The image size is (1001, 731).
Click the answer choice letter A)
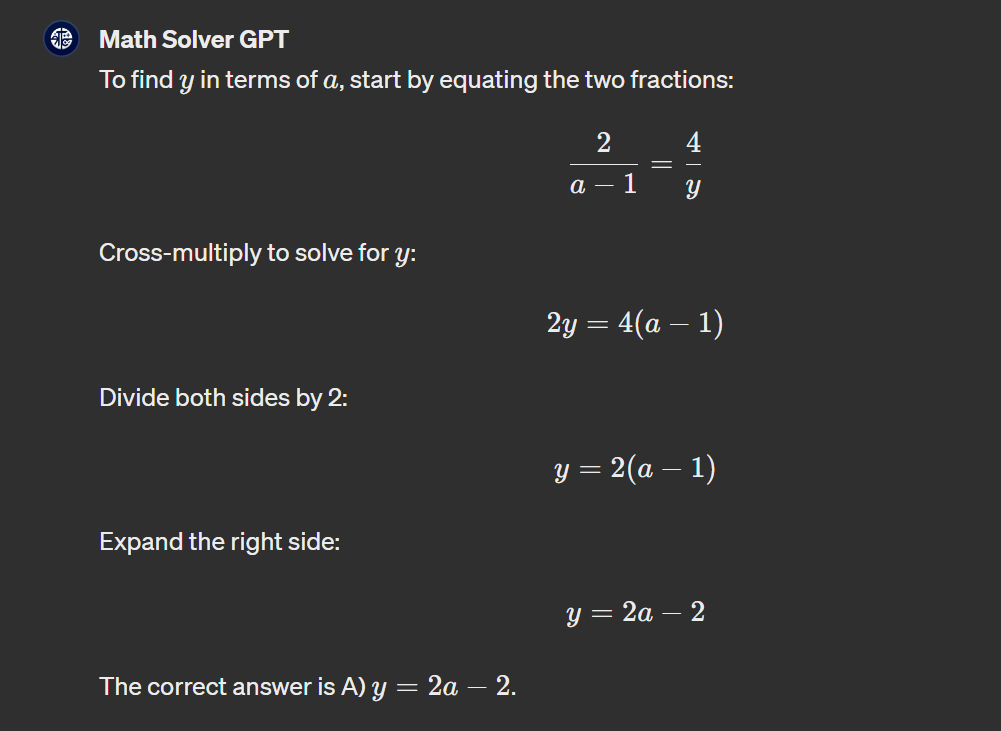(x=353, y=687)
